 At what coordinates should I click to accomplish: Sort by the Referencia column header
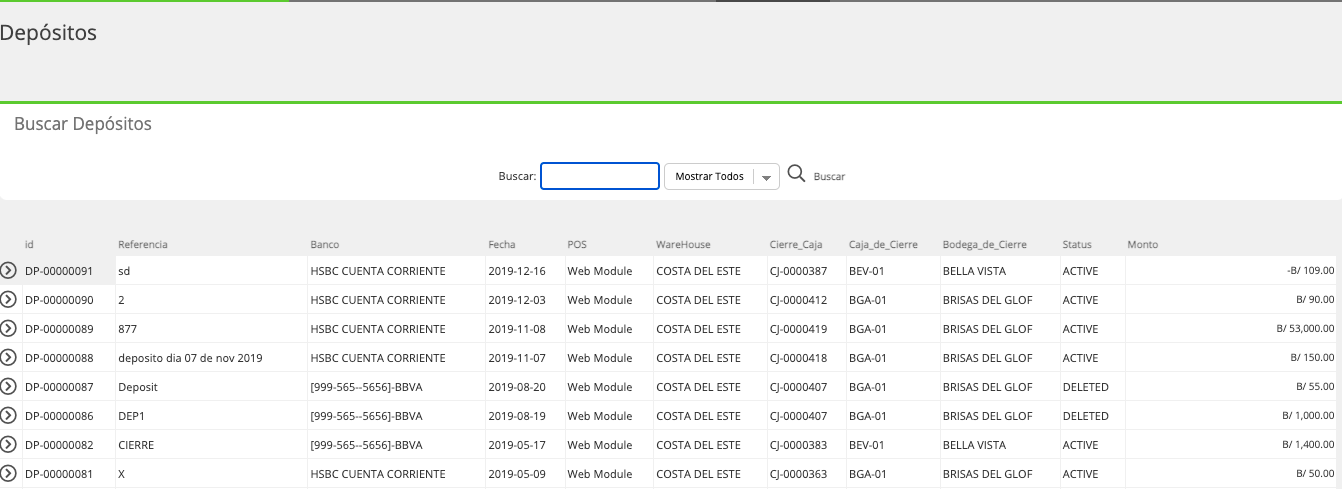point(143,244)
